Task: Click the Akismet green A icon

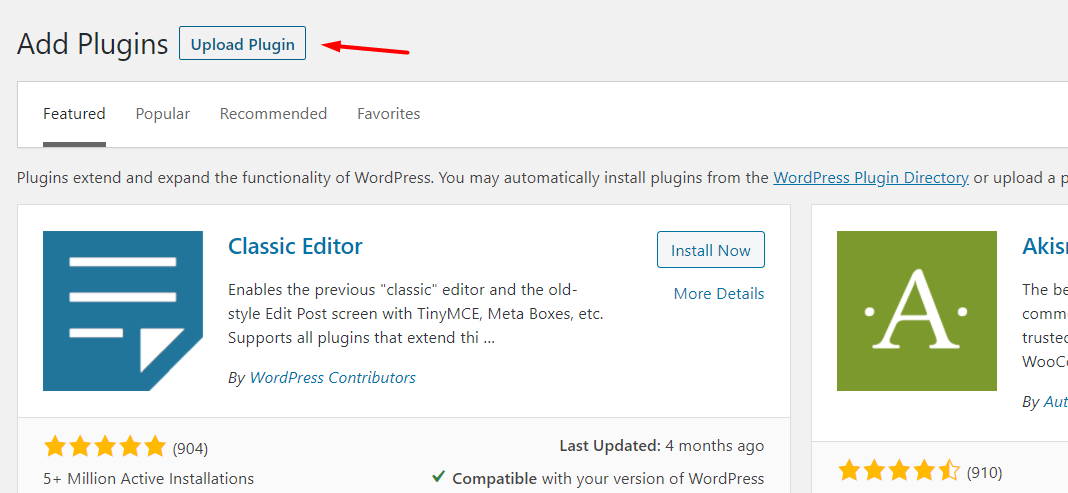Action: pyautogui.click(x=917, y=311)
